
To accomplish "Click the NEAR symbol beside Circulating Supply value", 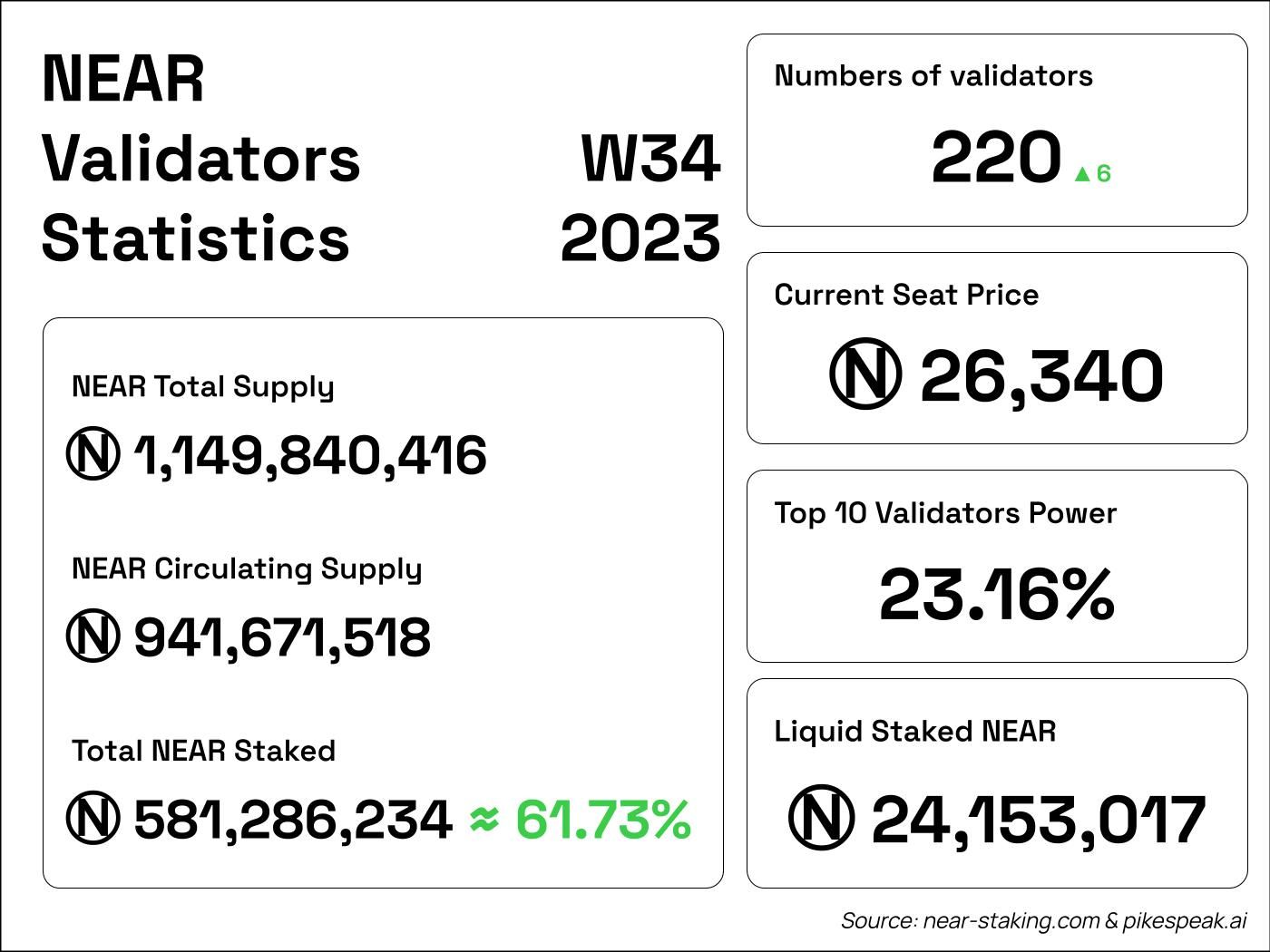I will click(x=93, y=636).
